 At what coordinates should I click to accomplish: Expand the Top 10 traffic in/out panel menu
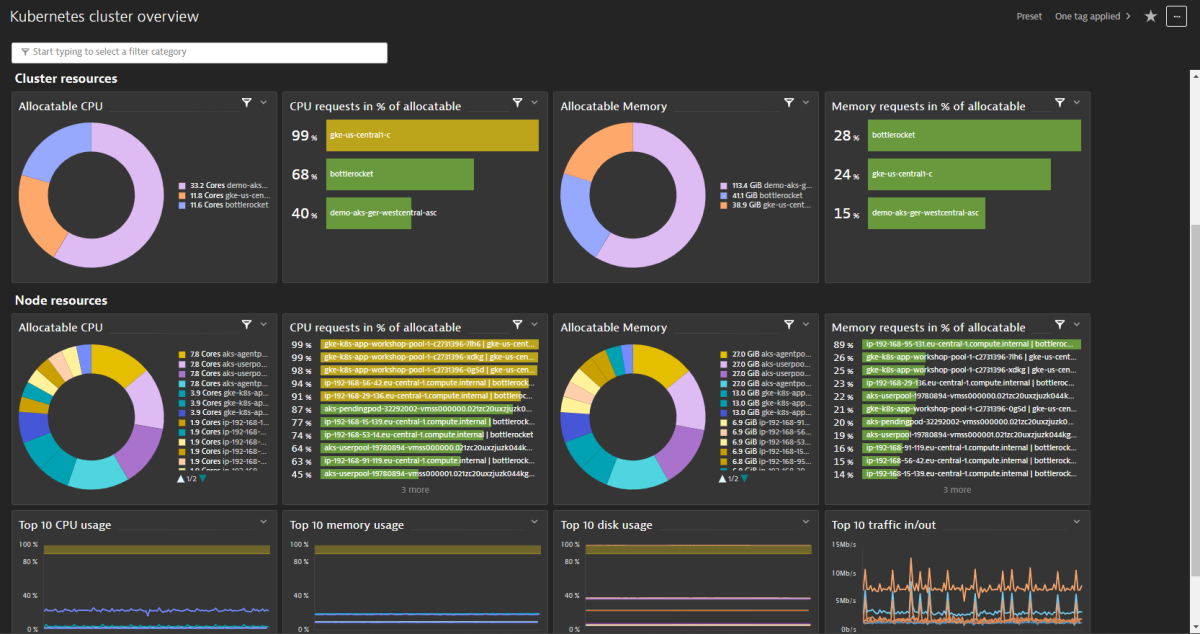[1075, 522]
